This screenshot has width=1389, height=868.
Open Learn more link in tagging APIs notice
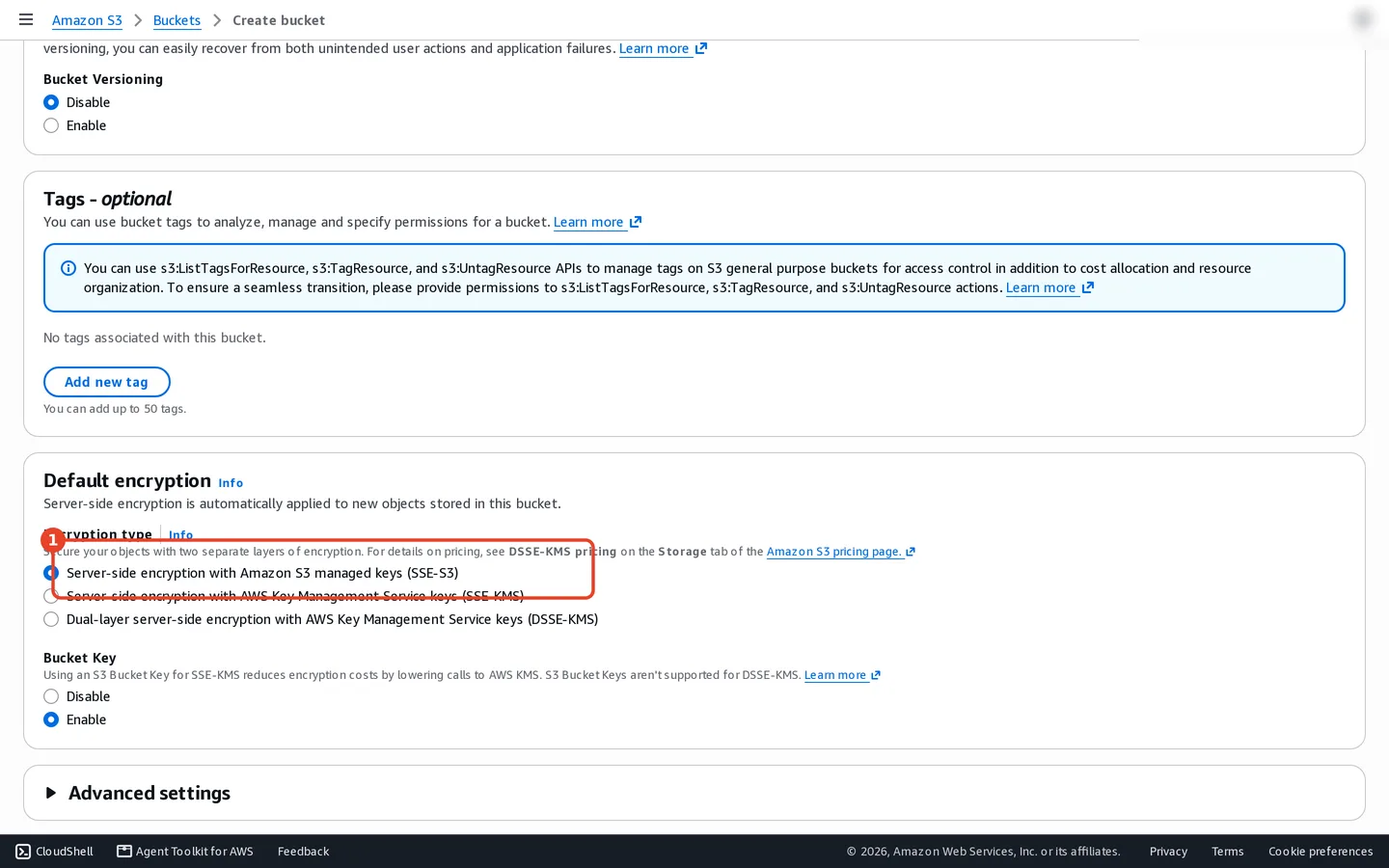(x=1049, y=287)
